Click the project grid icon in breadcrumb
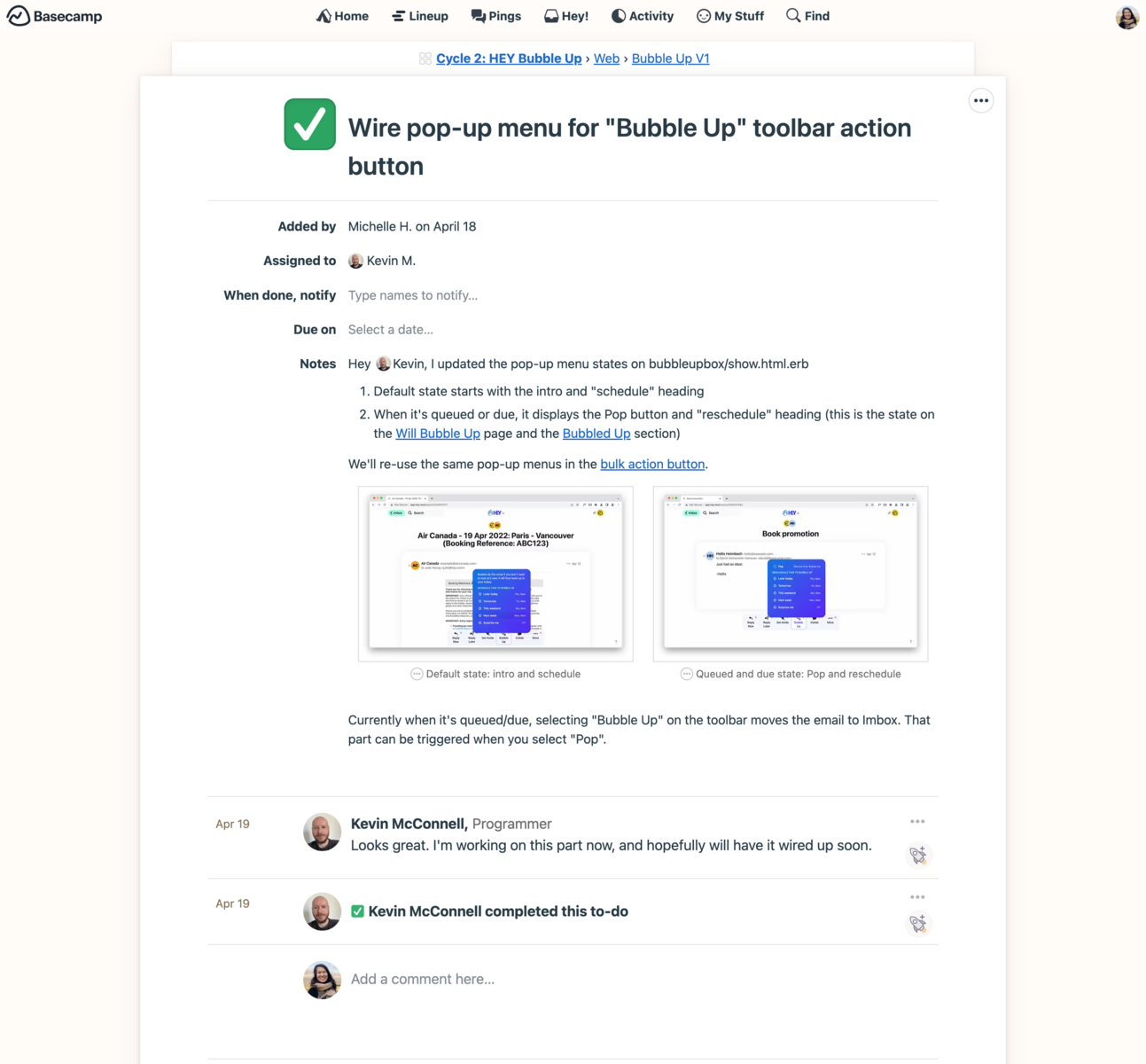 425,59
